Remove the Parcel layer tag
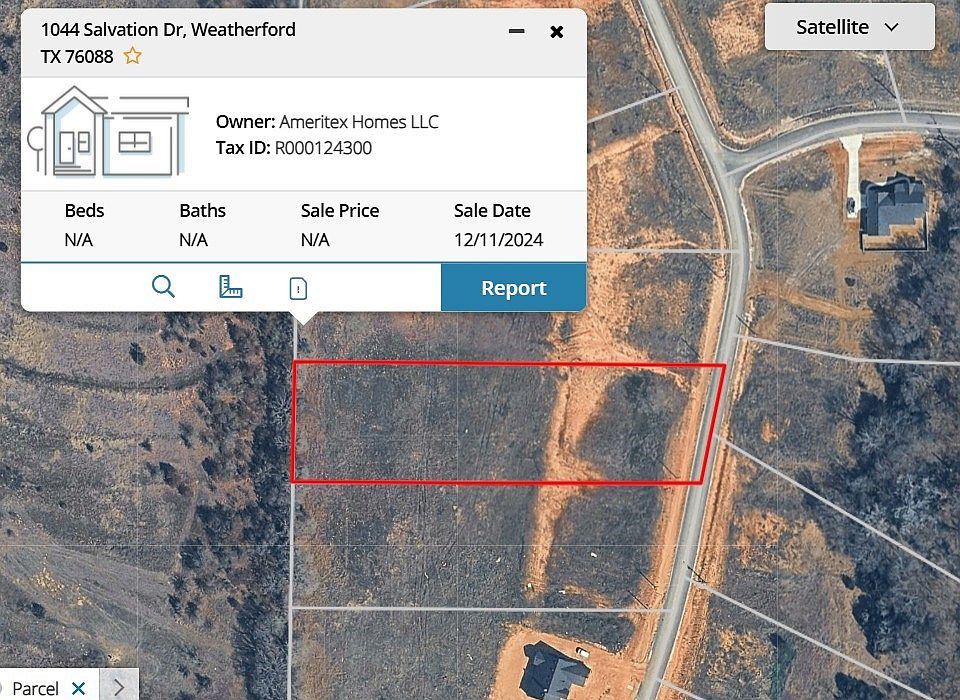Viewport: 960px width, 700px height. 78,688
